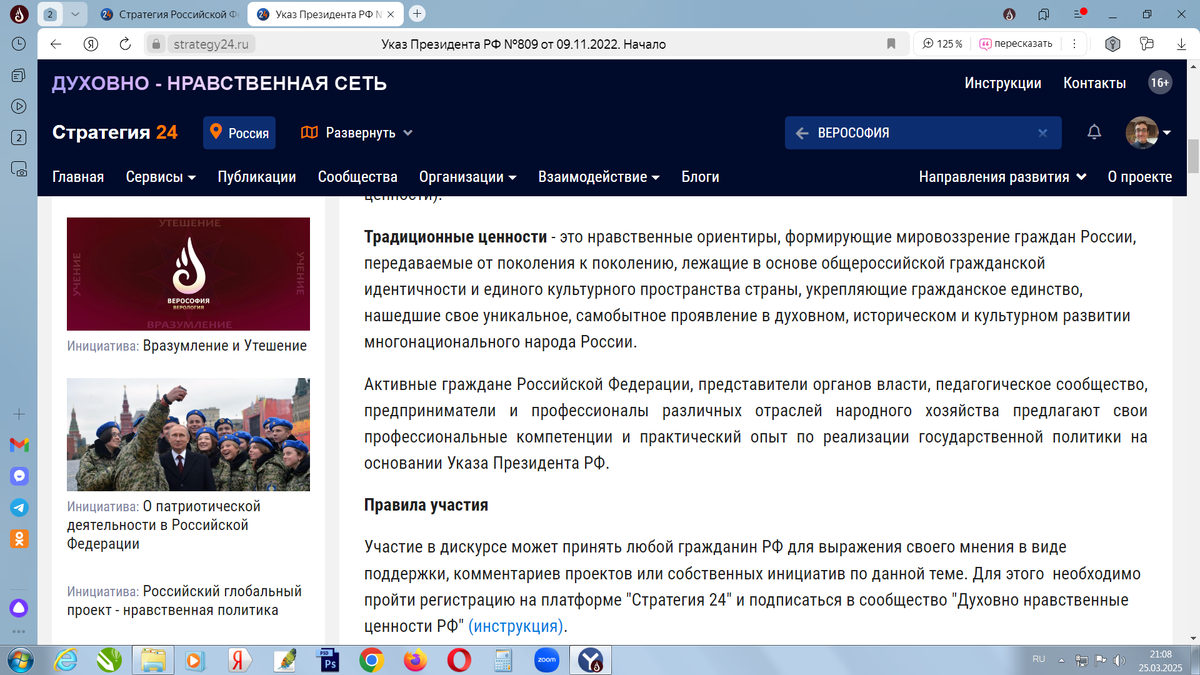Bookmark this page using bookmark icon
Image resolution: width=1200 pixels, height=675 pixels.
pyautogui.click(x=891, y=44)
